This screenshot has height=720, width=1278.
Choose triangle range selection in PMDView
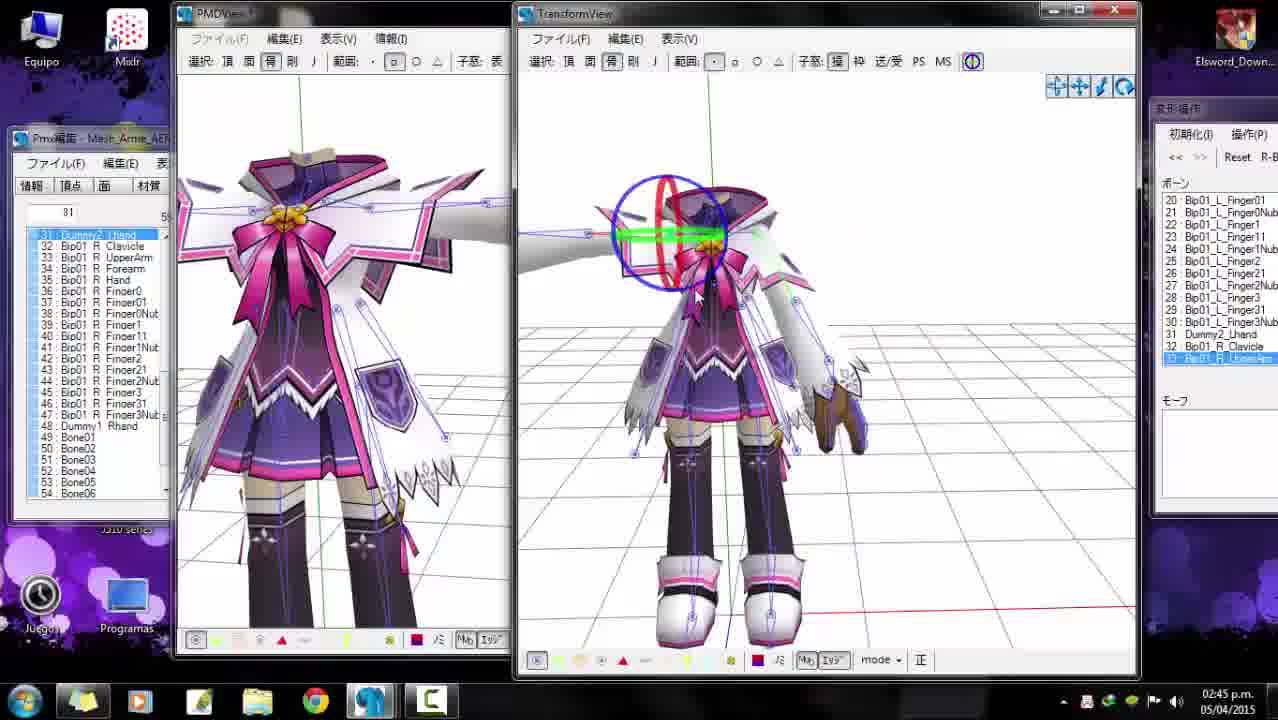[x=438, y=62]
